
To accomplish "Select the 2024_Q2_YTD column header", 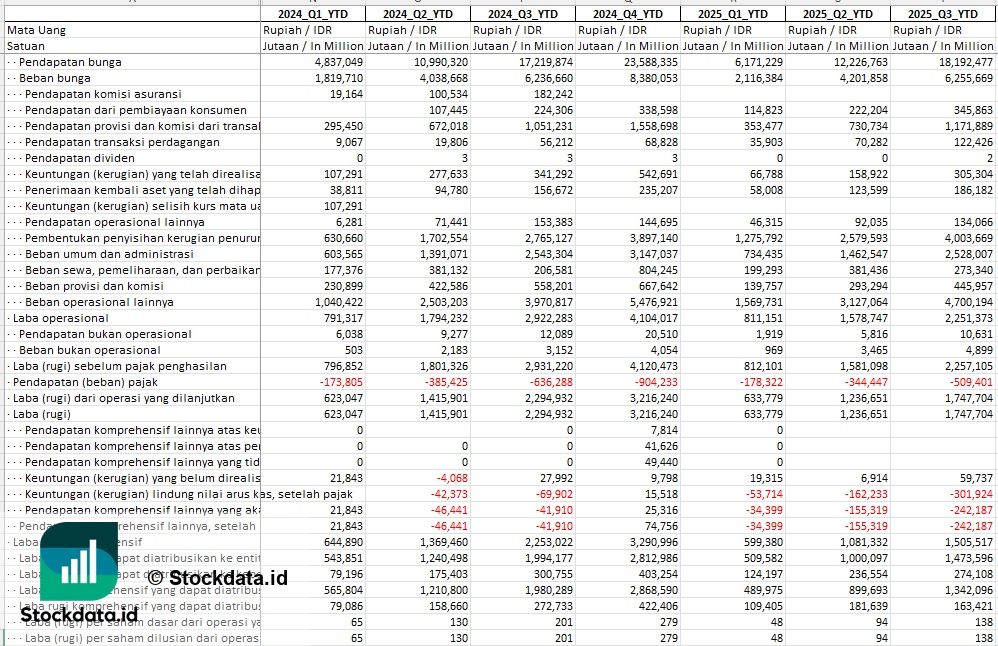I will coord(418,14).
